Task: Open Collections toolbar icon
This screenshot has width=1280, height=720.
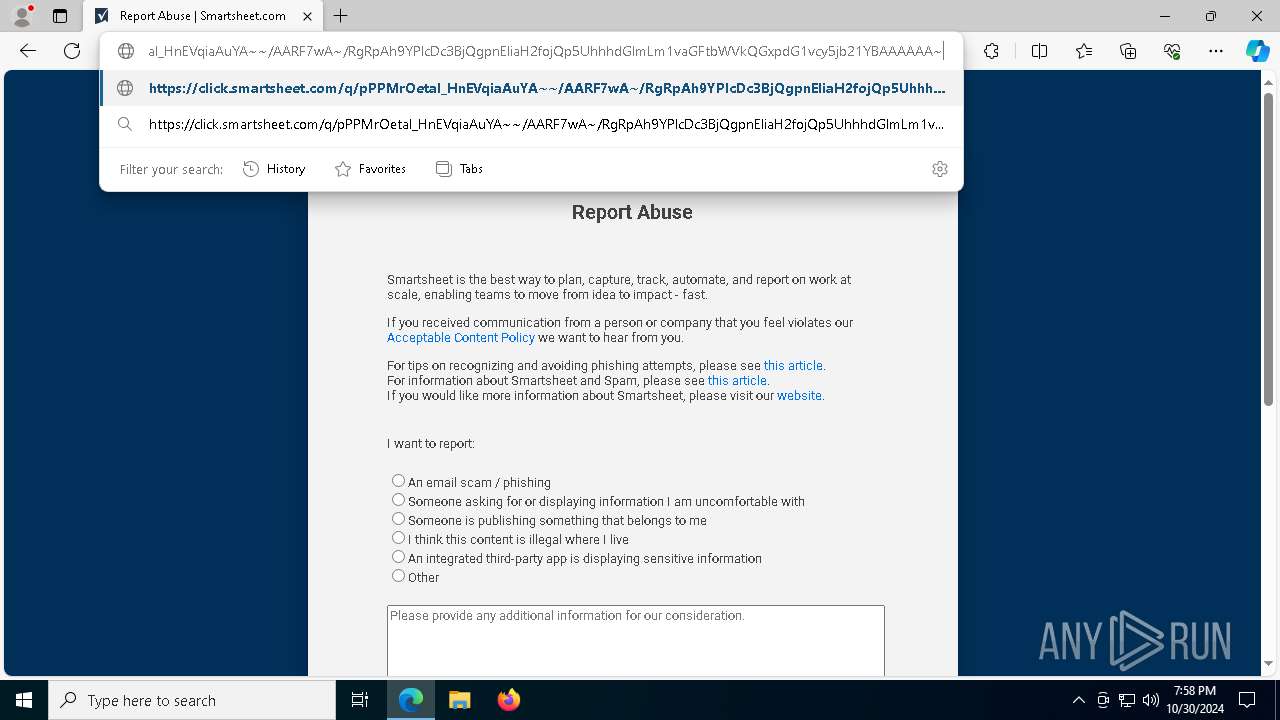Action: [x=1128, y=51]
